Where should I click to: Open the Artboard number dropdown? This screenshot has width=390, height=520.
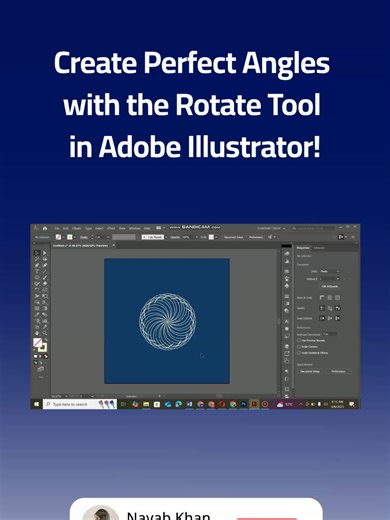330,279
